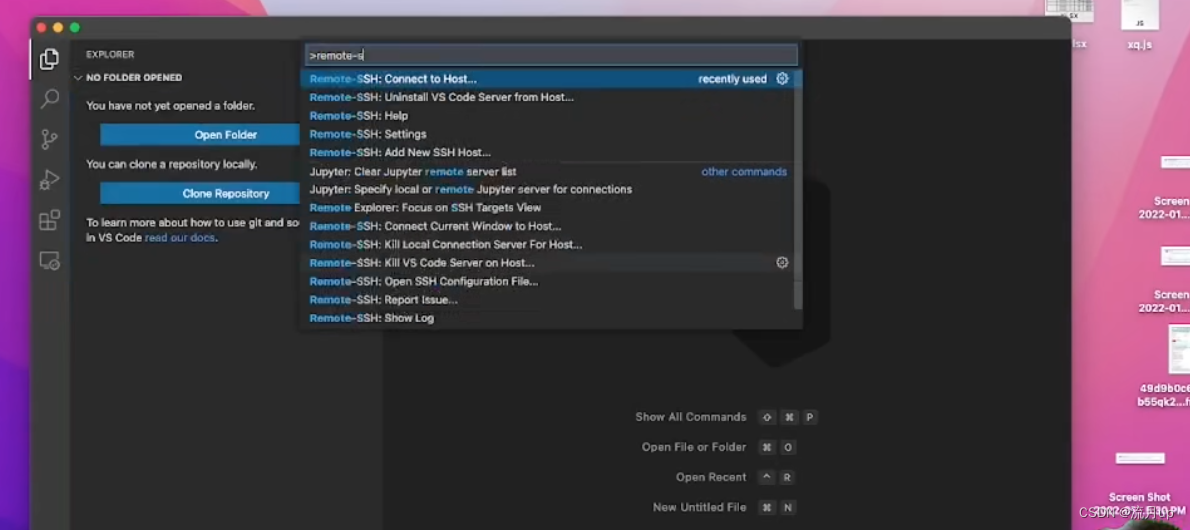Click the yellow window minimize button
The image size is (1190, 530).
click(58, 27)
